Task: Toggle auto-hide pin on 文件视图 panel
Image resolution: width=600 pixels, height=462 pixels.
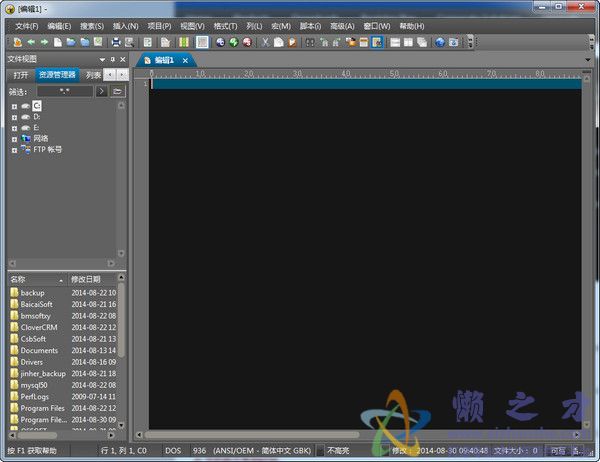Action: click(x=112, y=59)
